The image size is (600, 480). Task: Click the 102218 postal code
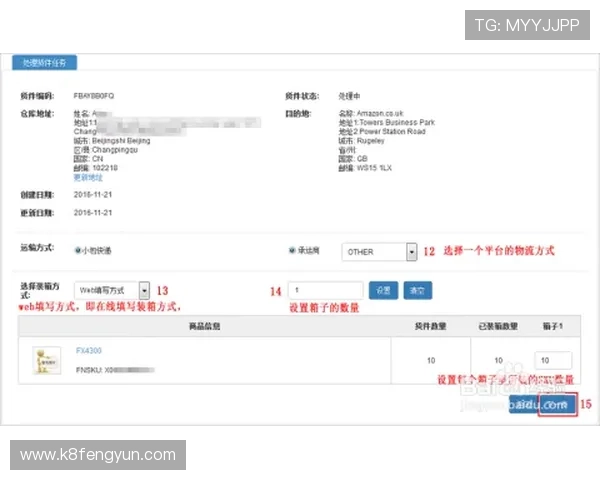(105, 168)
